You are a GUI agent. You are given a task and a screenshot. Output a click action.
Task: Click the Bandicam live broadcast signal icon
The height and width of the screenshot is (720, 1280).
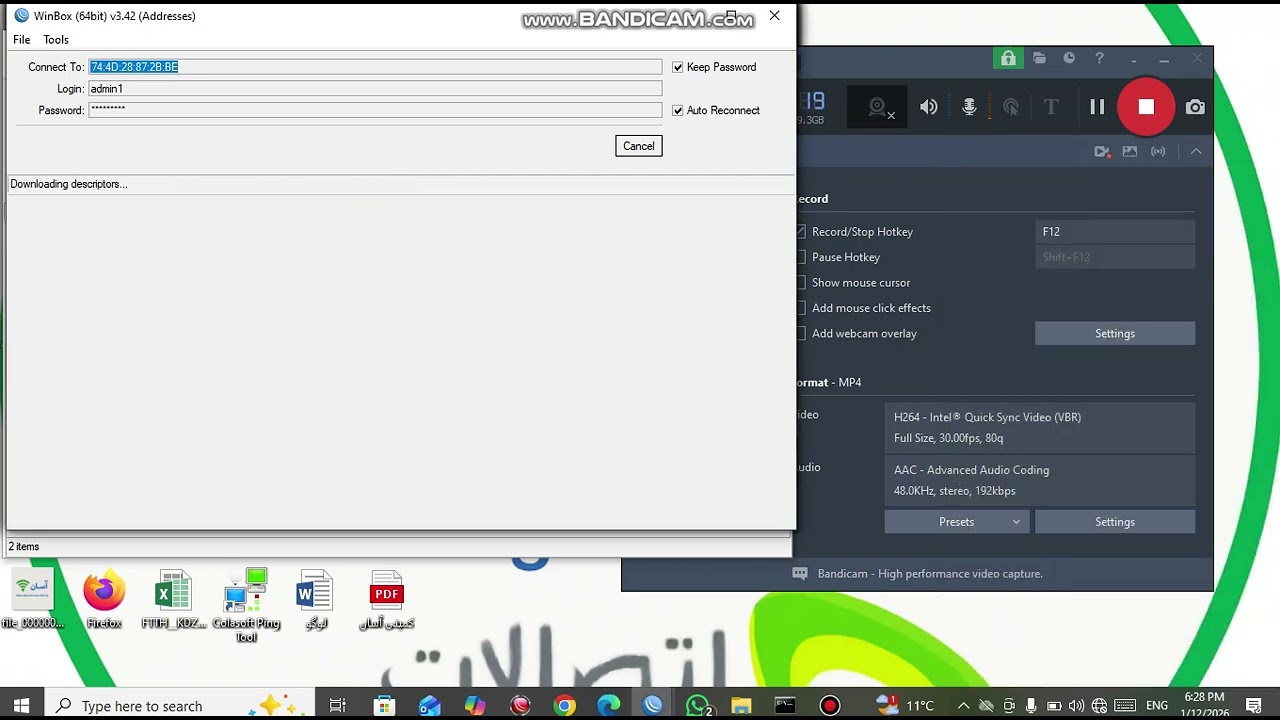click(1158, 152)
